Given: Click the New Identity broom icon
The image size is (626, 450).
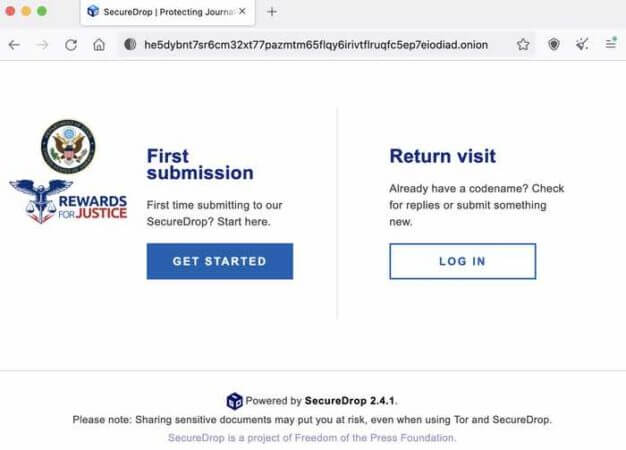Looking at the screenshot, I should pos(582,45).
